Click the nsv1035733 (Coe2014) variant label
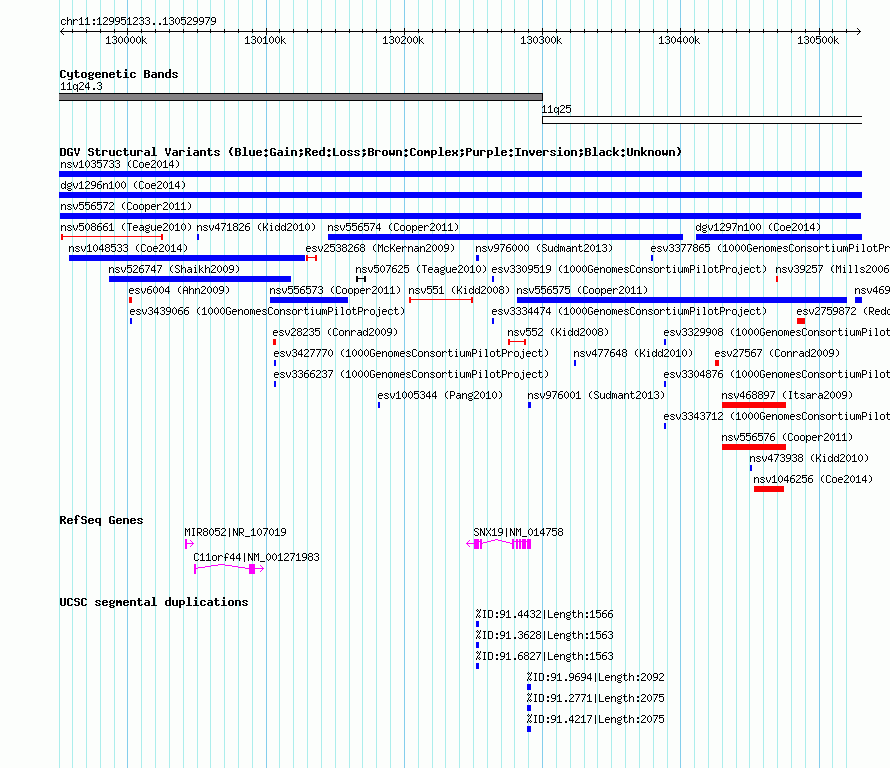 point(120,165)
